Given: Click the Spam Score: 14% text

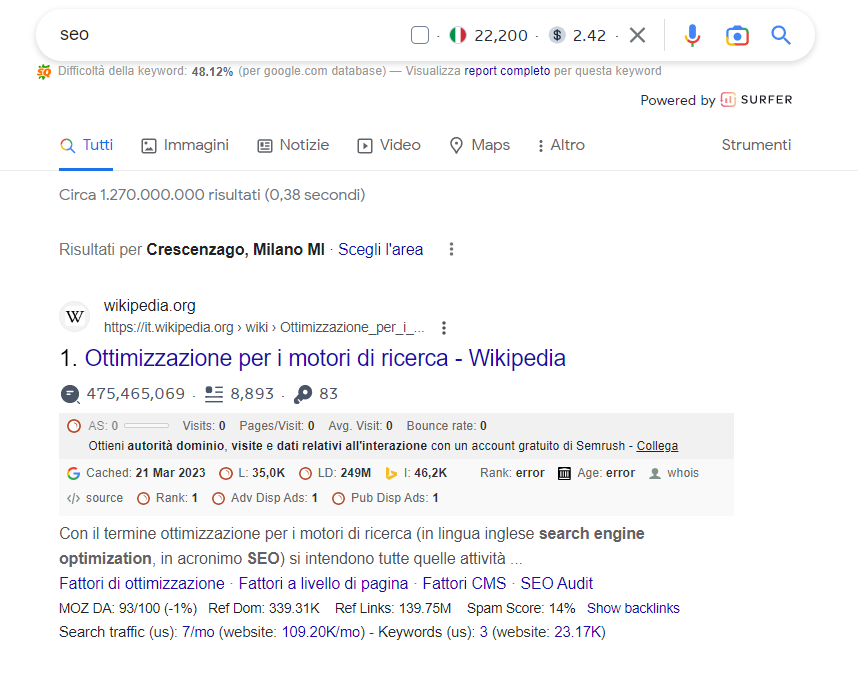Looking at the screenshot, I should click(521, 608).
